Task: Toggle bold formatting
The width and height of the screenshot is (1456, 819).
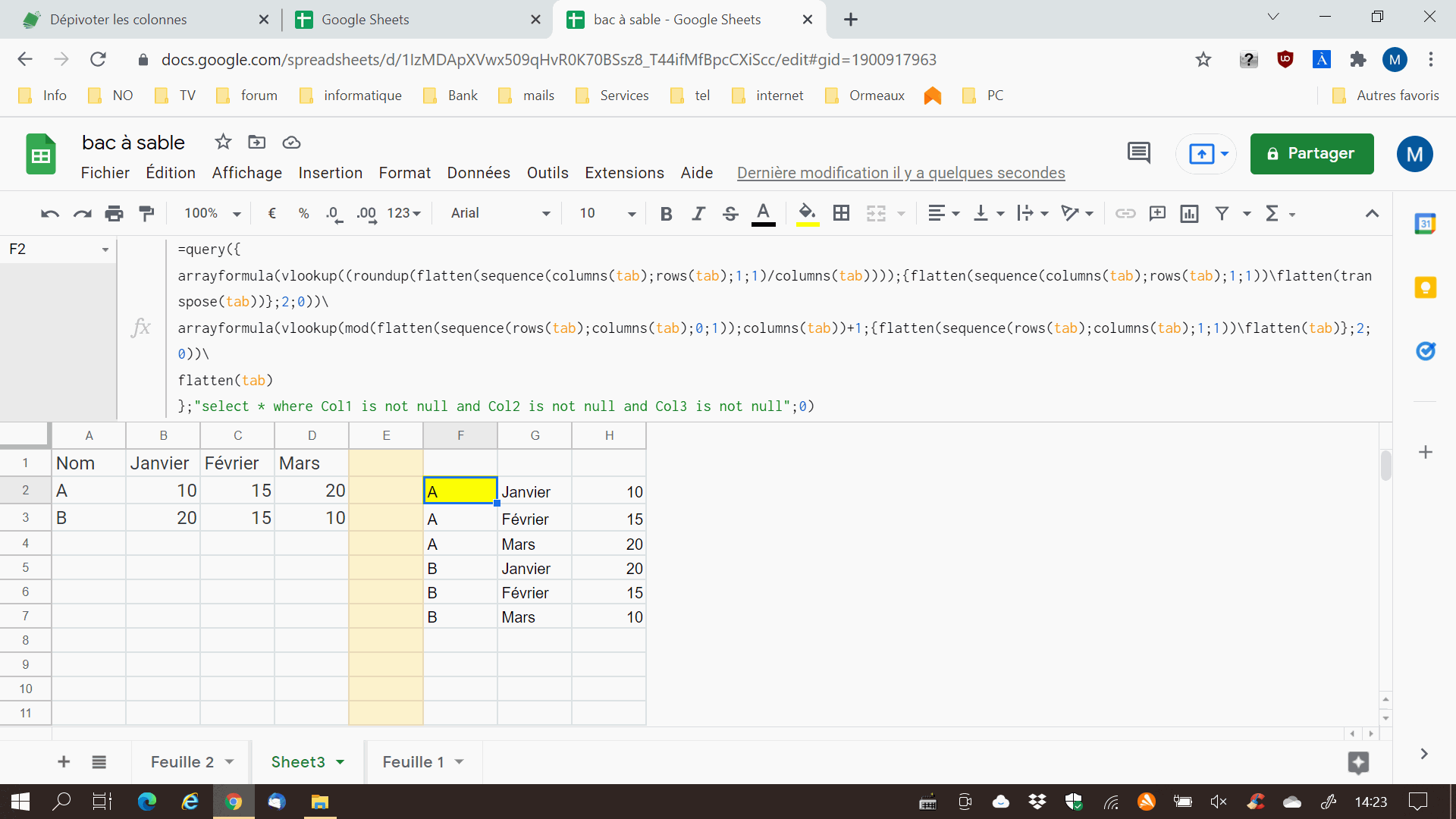Action: point(666,214)
